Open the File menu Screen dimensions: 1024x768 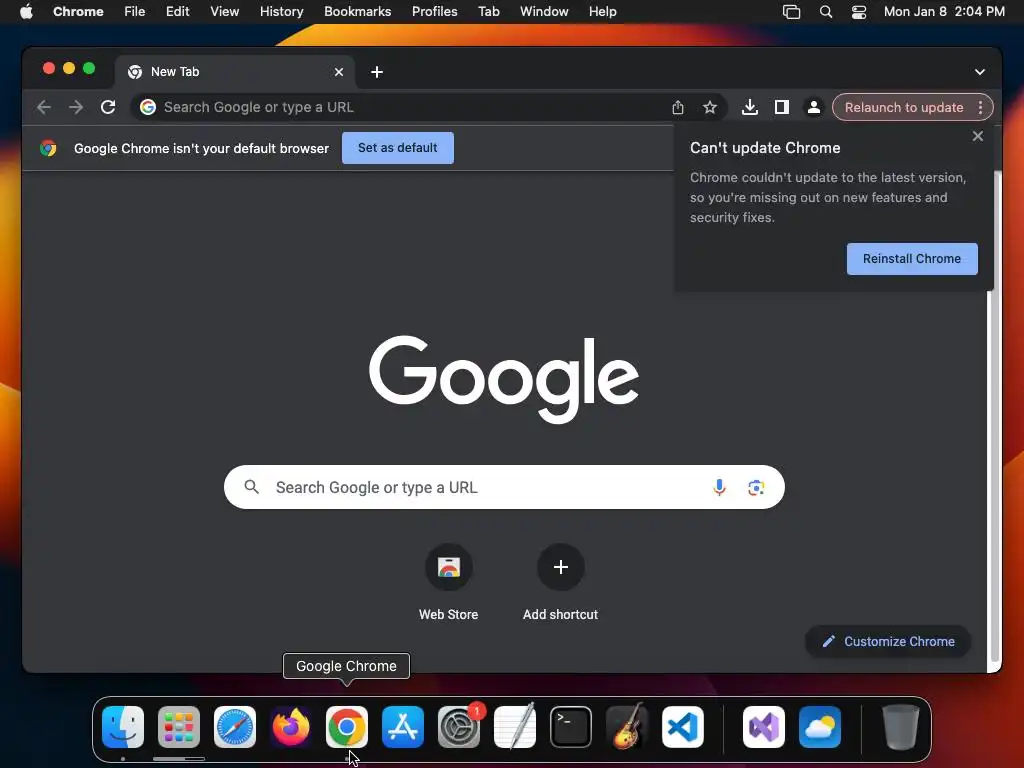pyautogui.click(x=135, y=11)
